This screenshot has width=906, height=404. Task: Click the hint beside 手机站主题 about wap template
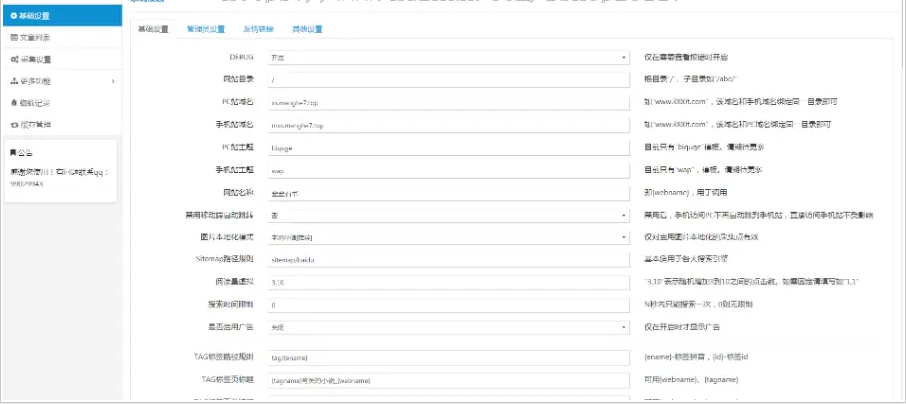704,171
